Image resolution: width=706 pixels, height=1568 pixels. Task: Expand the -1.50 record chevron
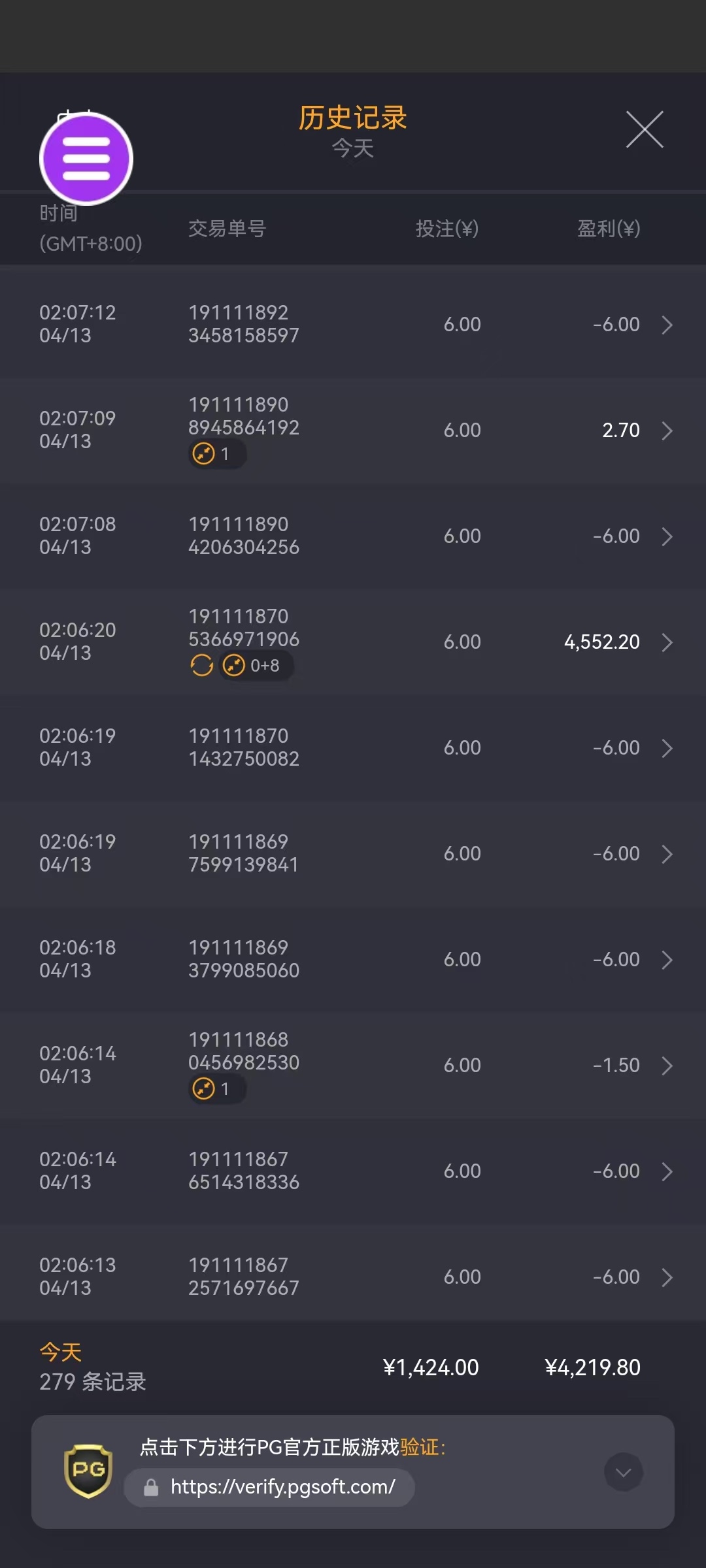pos(667,1066)
